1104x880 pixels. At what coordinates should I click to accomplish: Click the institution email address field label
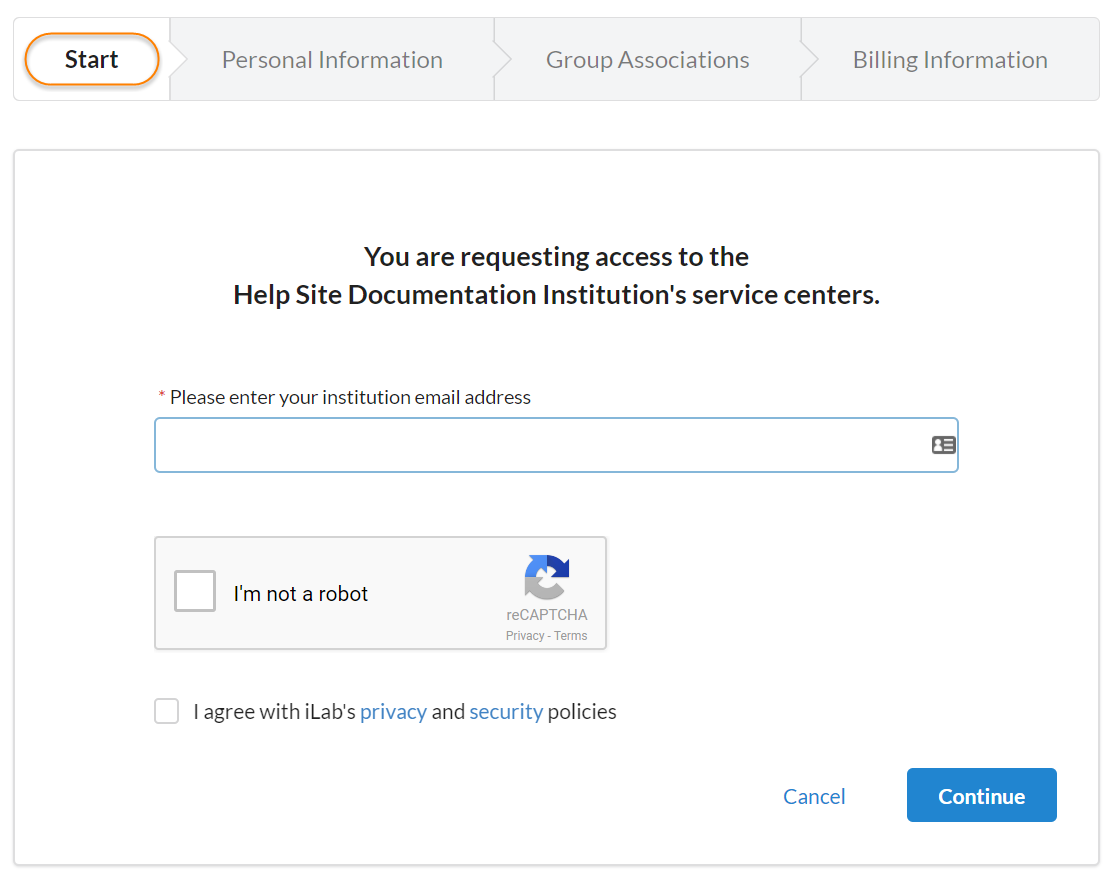pos(350,397)
